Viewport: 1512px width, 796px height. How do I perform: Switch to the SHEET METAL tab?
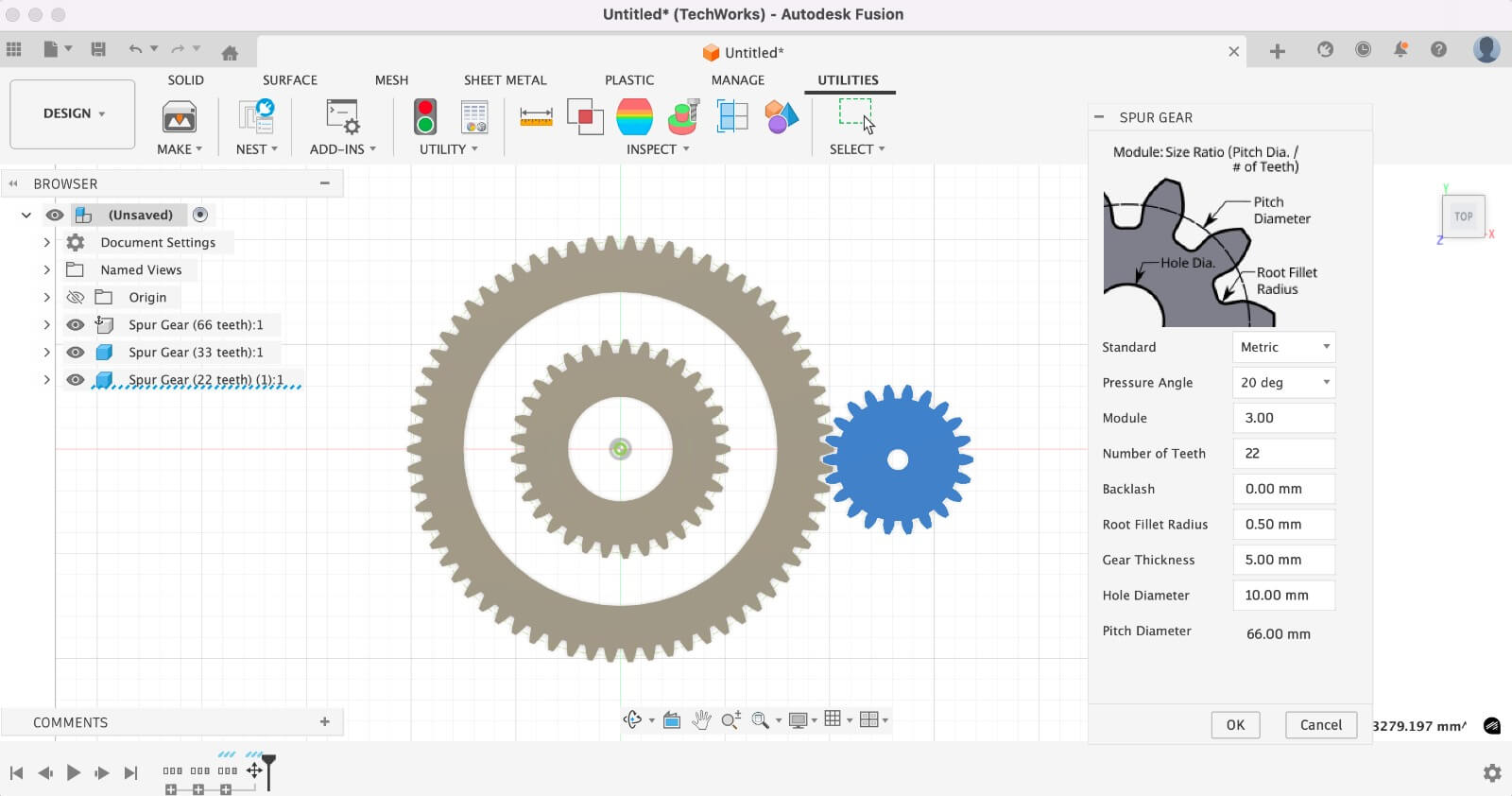point(505,80)
